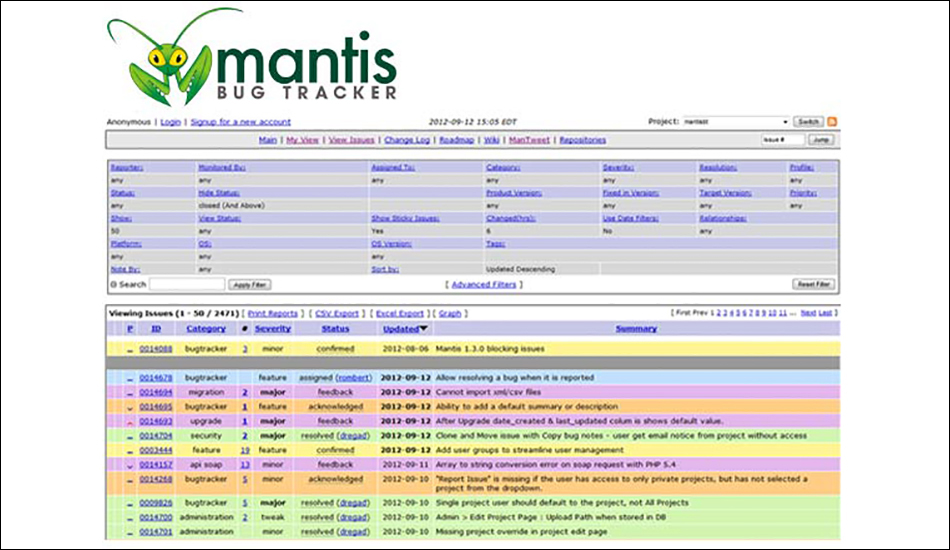Click the priority icon for issue 0014678

pos(130,378)
